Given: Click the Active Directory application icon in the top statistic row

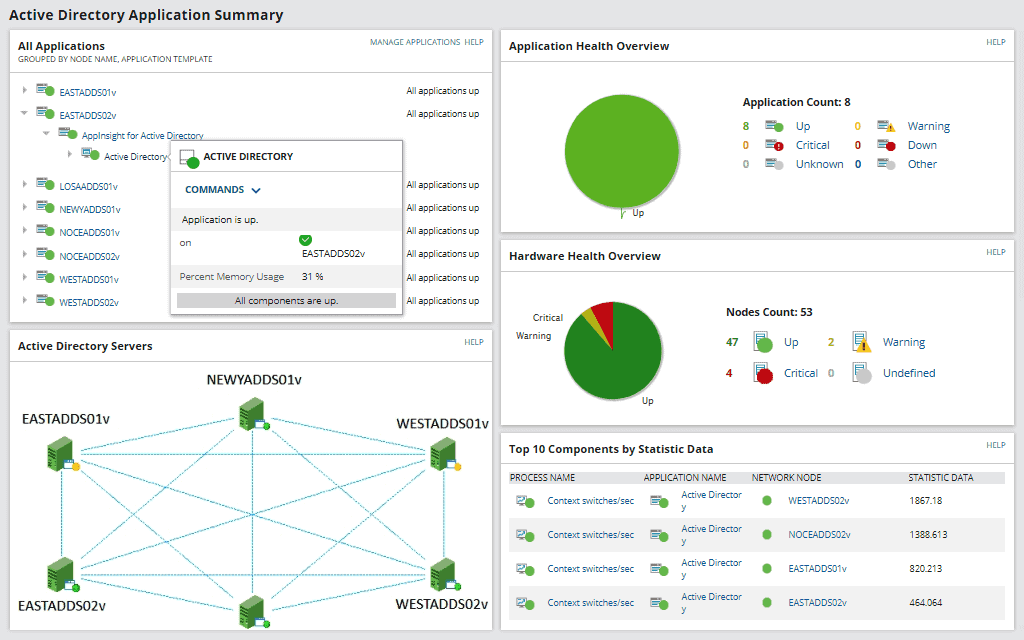Looking at the screenshot, I should point(657,499).
